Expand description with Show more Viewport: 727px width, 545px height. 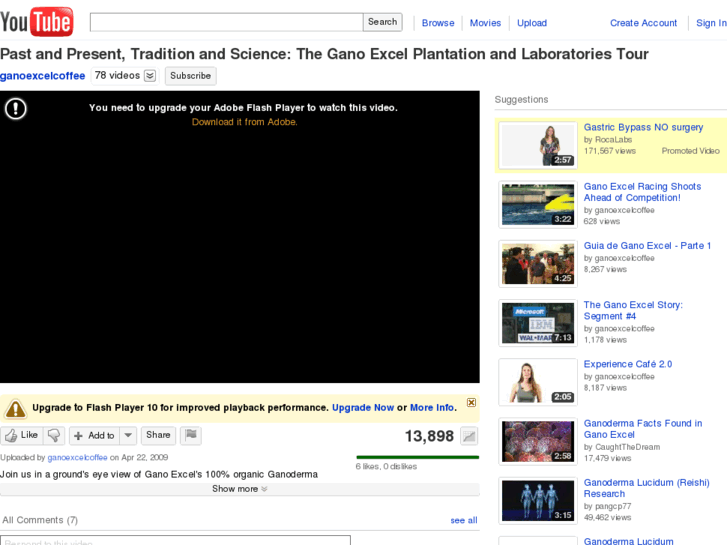(x=240, y=489)
